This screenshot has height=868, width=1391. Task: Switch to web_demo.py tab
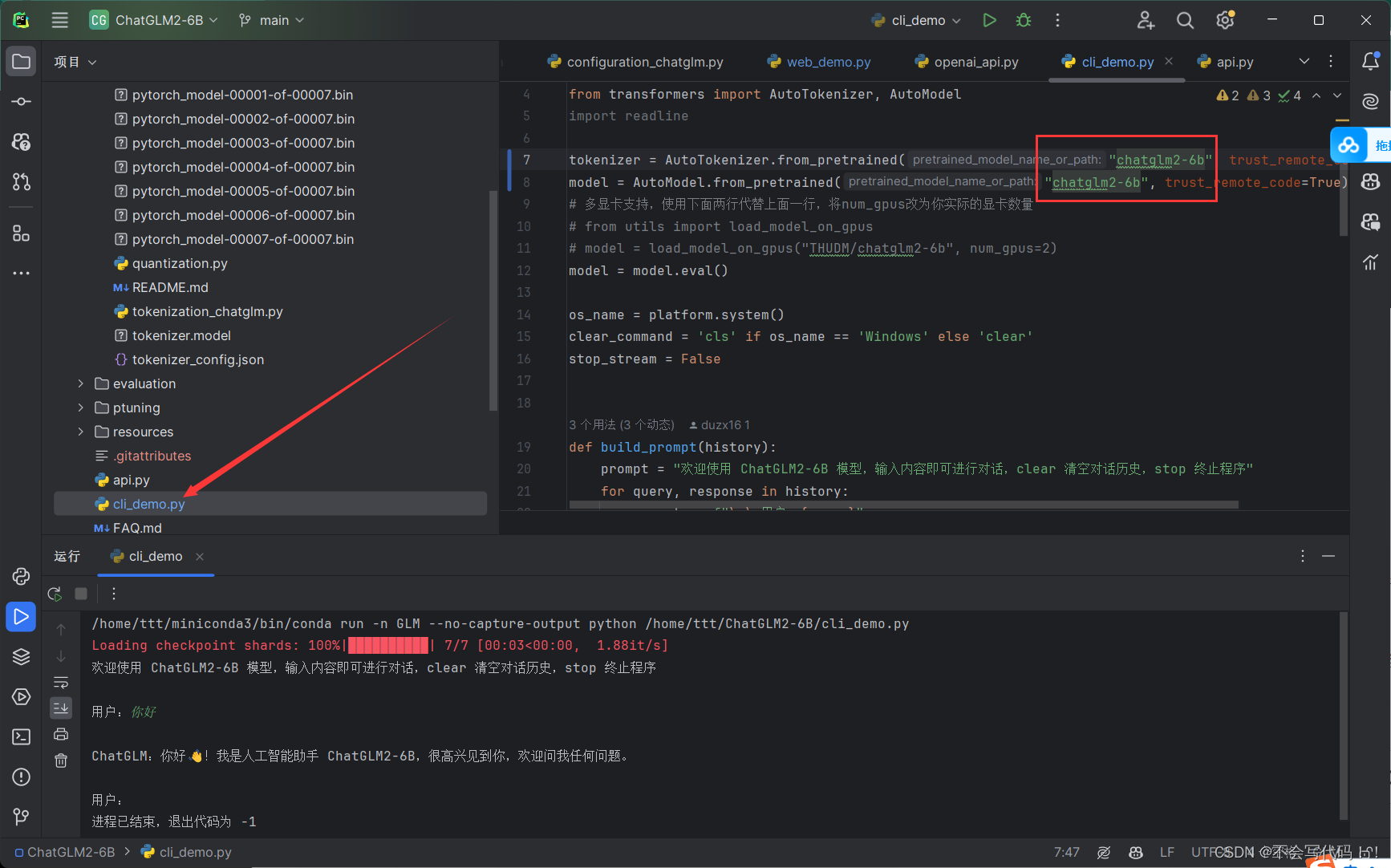click(x=819, y=62)
